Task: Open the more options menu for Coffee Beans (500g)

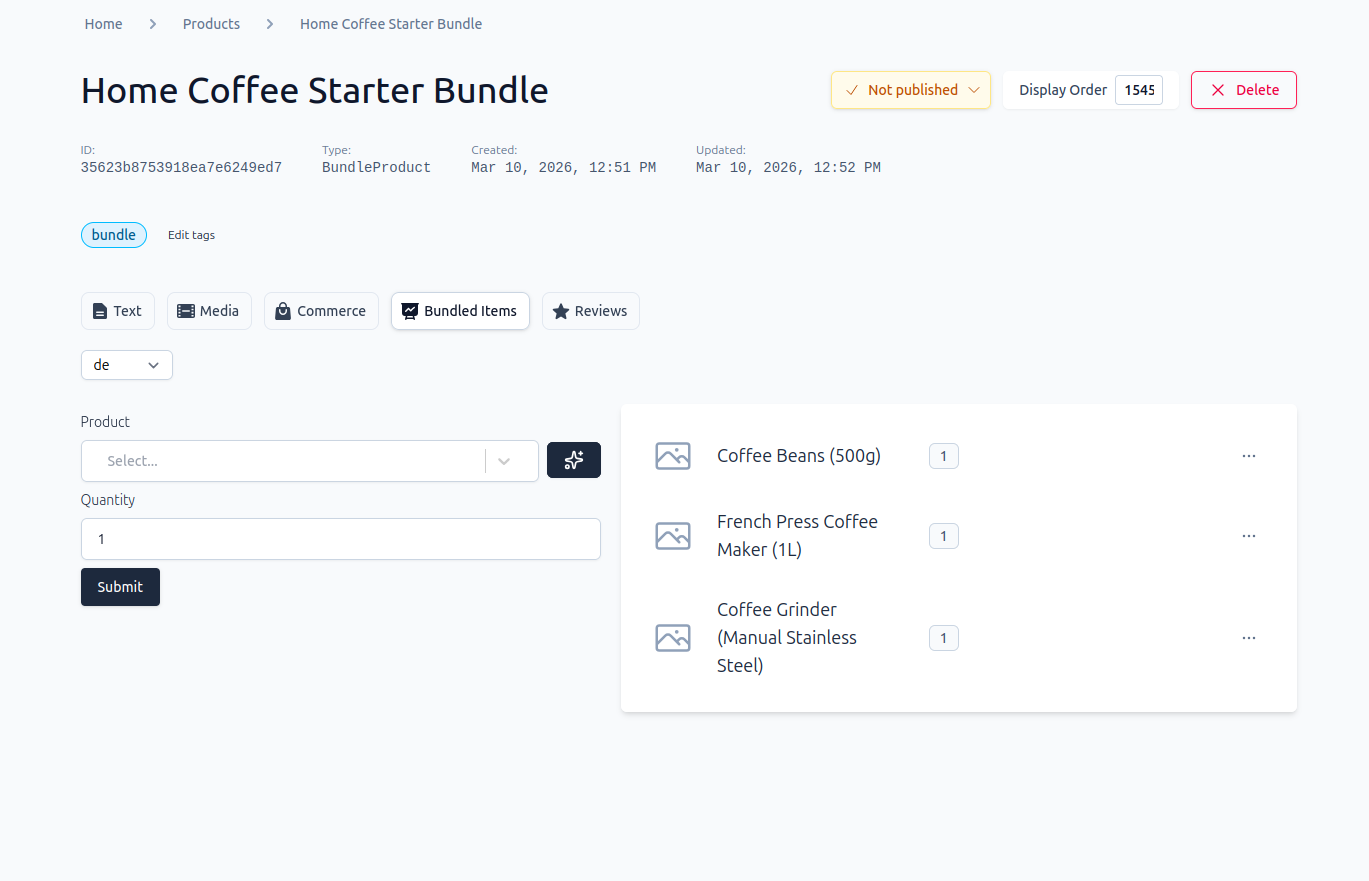Action: (x=1248, y=456)
